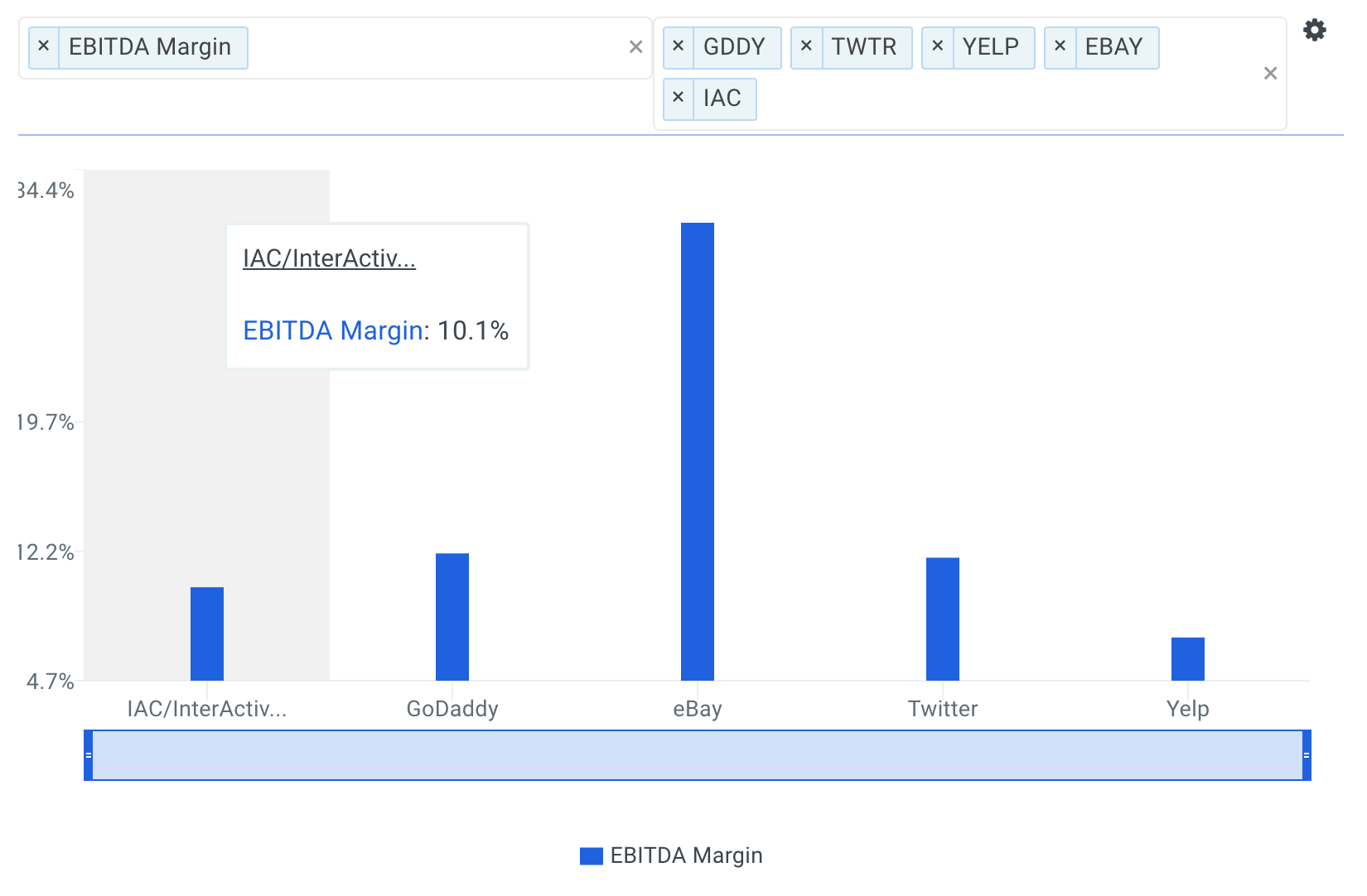Image resolution: width=1367 pixels, height=896 pixels.
Task: Select the Yelp bar in chart
Action: click(x=1188, y=659)
